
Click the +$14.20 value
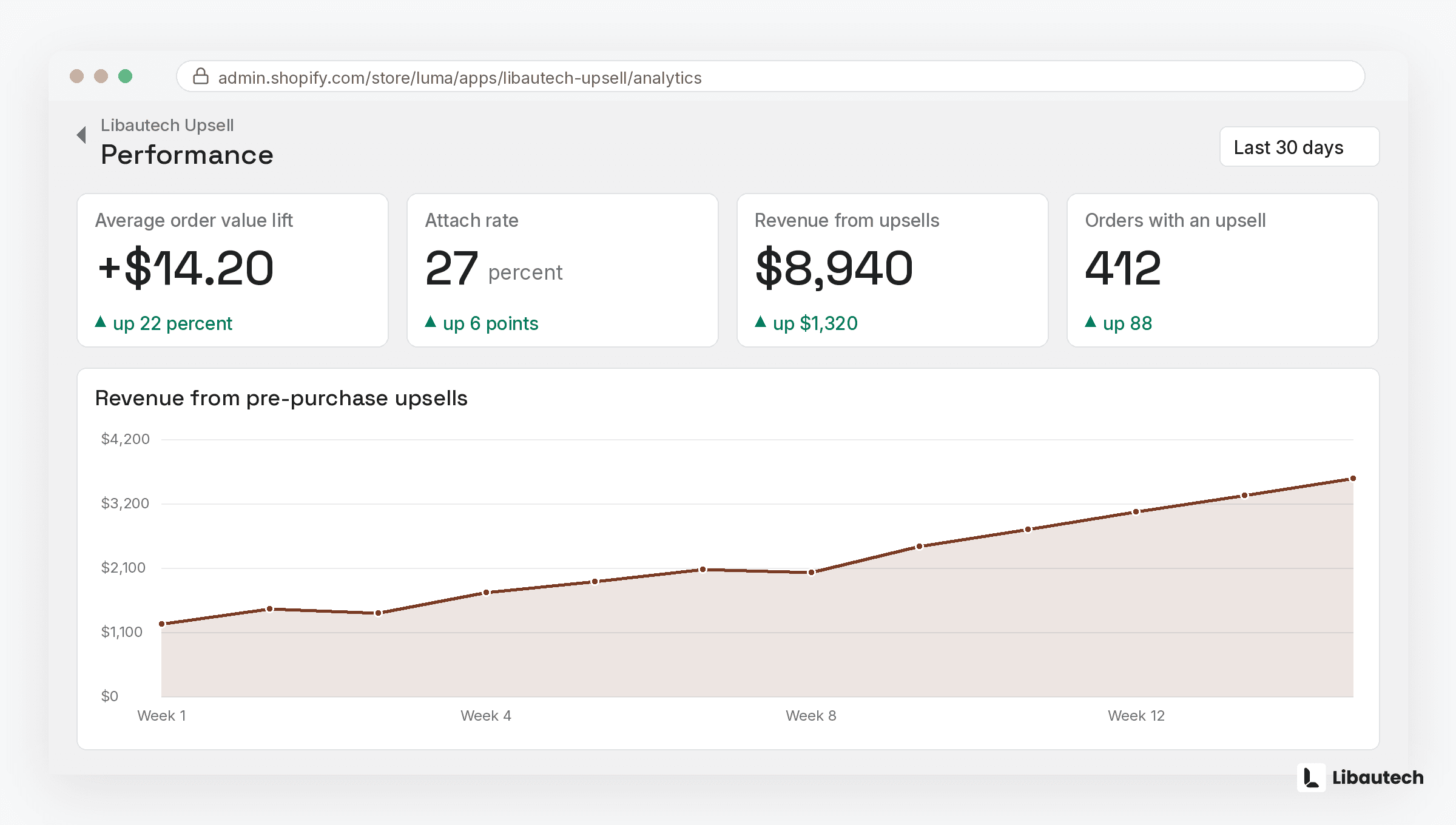coord(186,268)
